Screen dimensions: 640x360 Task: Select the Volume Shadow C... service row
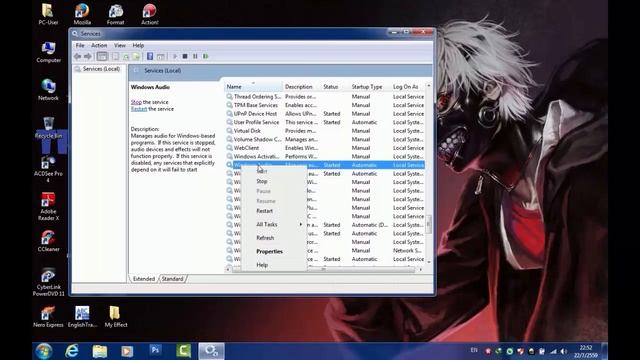pos(325,140)
